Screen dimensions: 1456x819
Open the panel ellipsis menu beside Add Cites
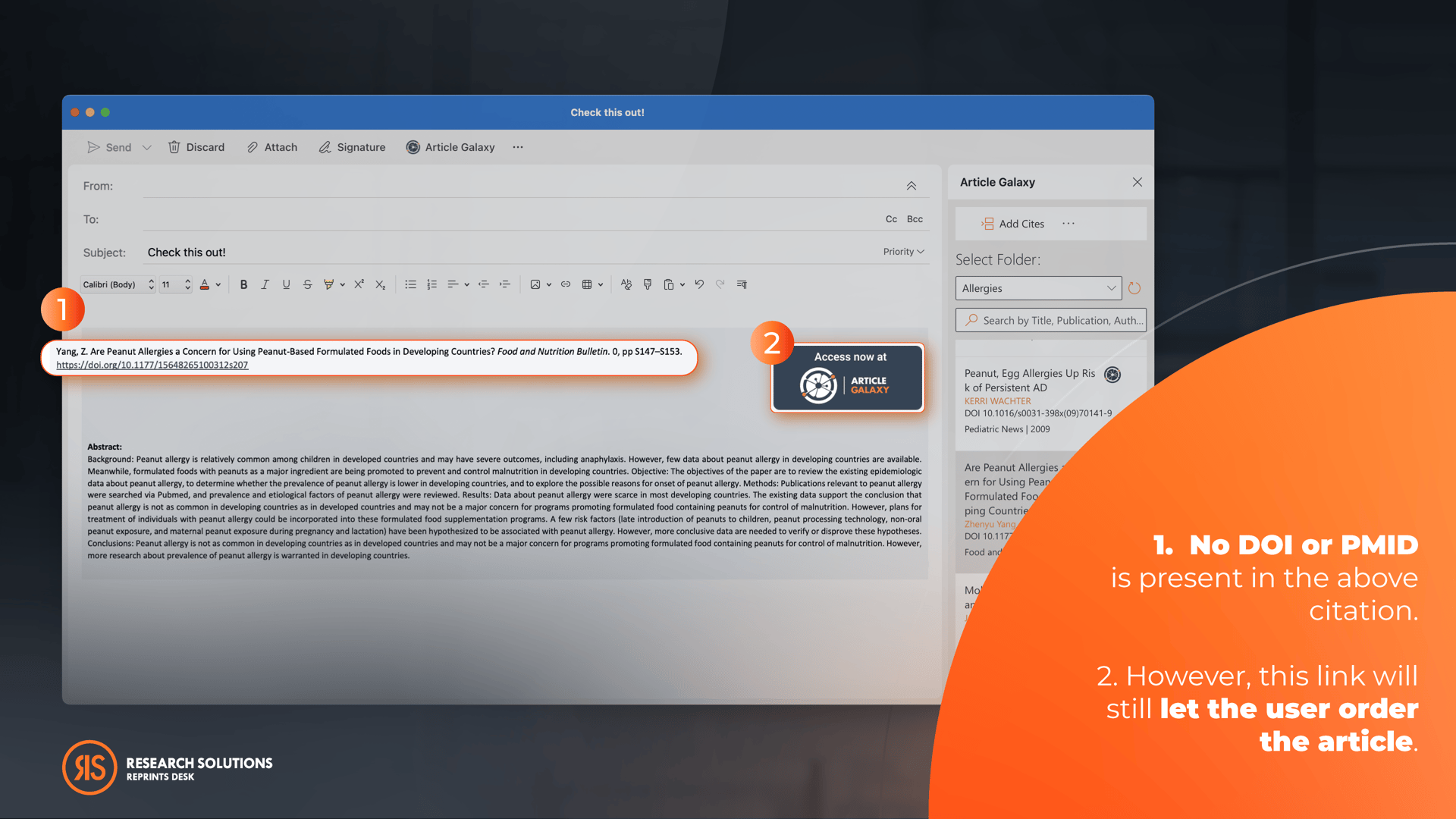click(x=1068, y=224)
